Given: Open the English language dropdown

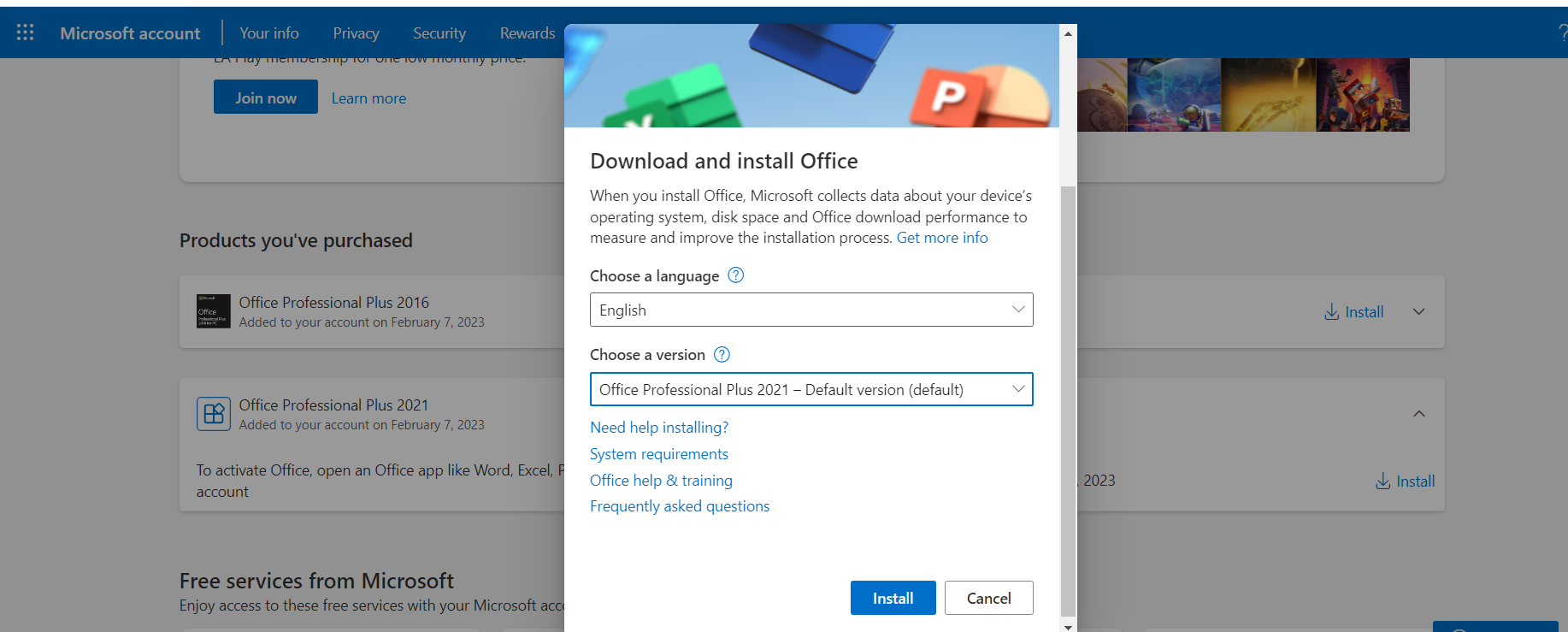Looking at the screenshot, I should pos(811,310).
